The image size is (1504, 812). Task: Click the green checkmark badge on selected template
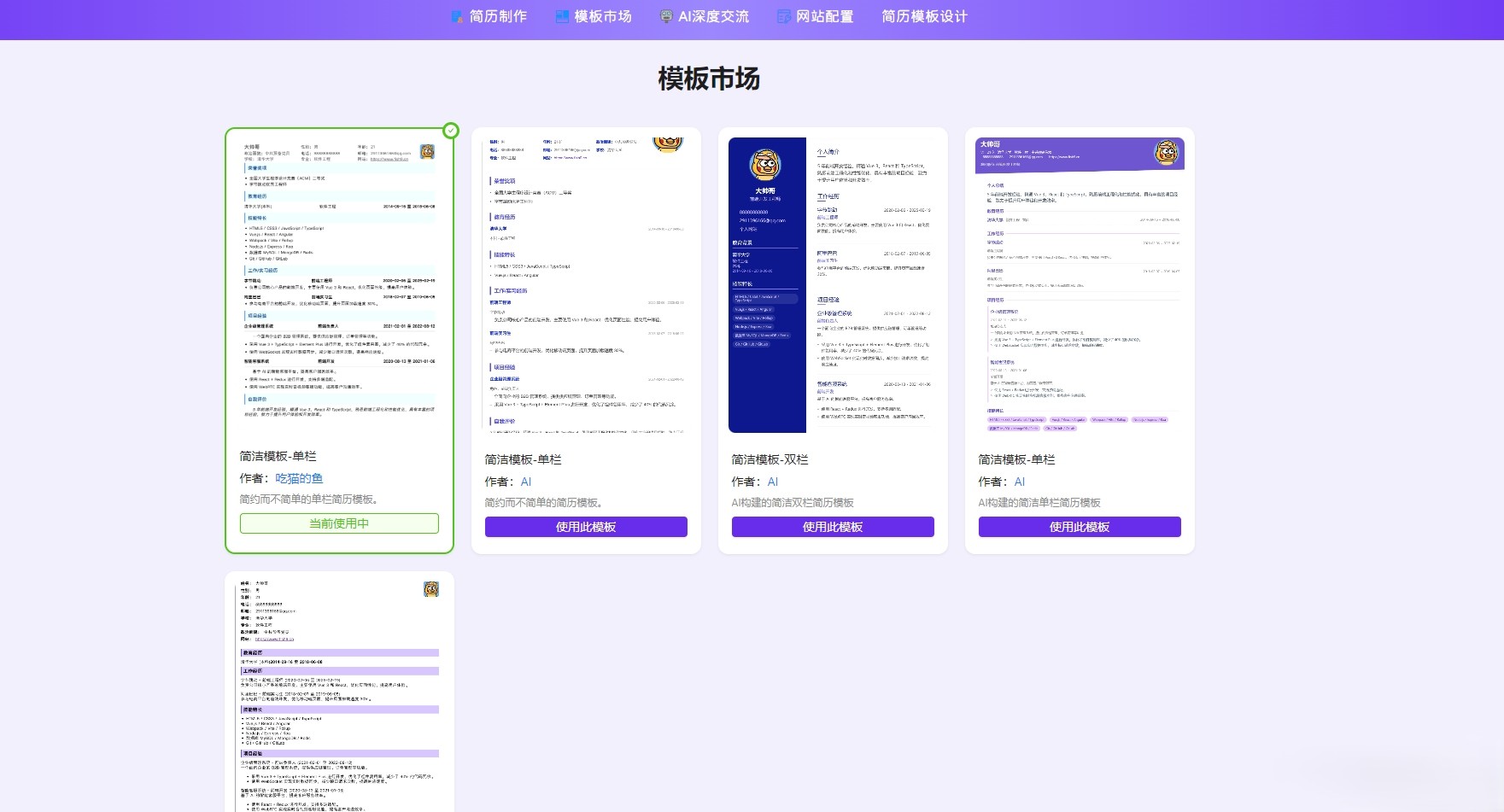pyautogui.click(x=451, y=131)
